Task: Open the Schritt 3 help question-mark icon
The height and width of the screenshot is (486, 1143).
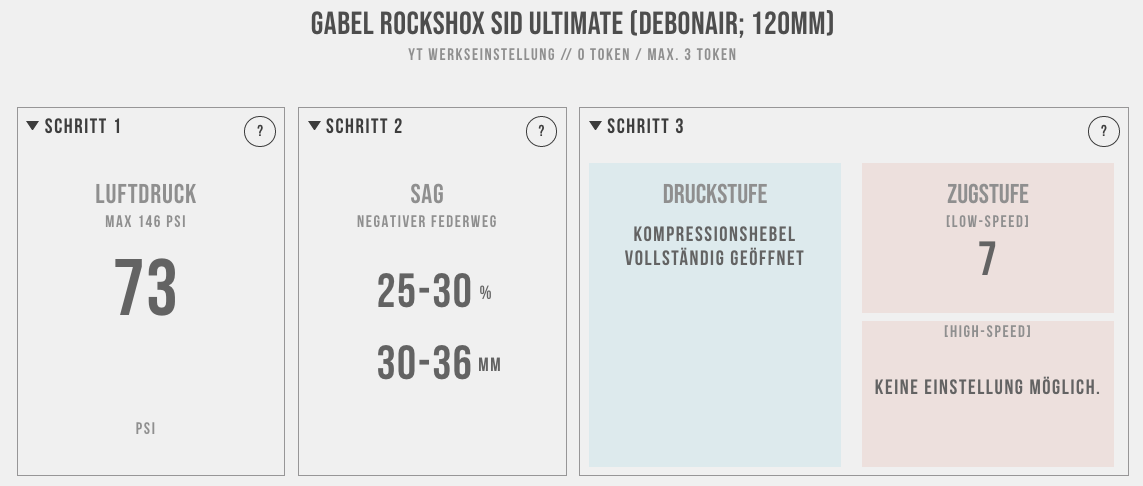Action: pos(1104,132)
